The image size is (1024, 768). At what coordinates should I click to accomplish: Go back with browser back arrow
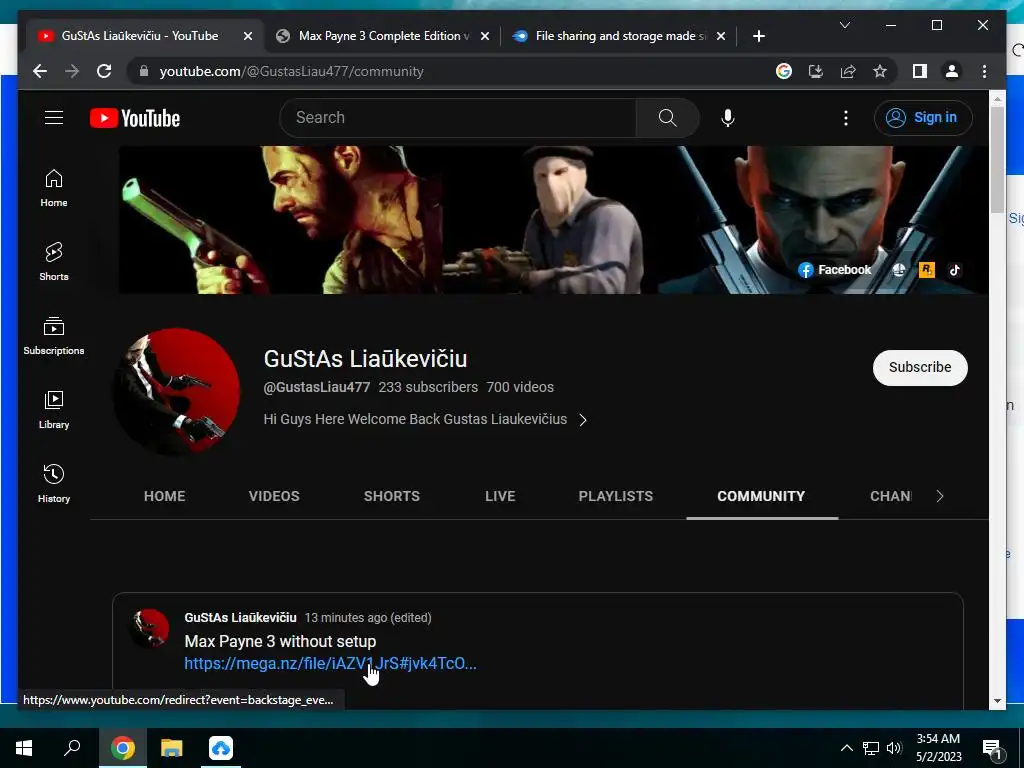click(x=40, y=71)
